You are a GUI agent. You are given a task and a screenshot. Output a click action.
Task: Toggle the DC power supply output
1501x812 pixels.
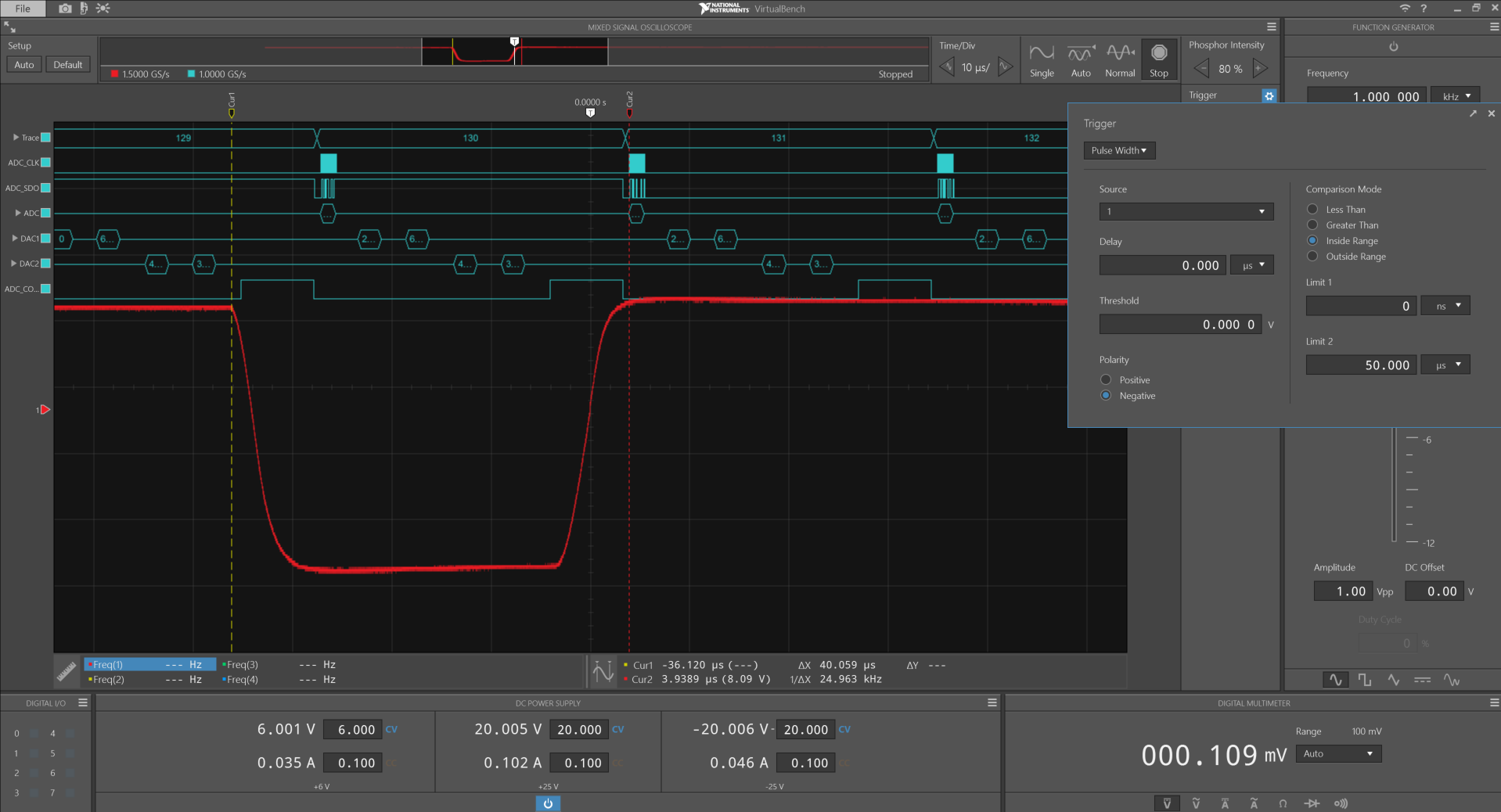[548, 803]
